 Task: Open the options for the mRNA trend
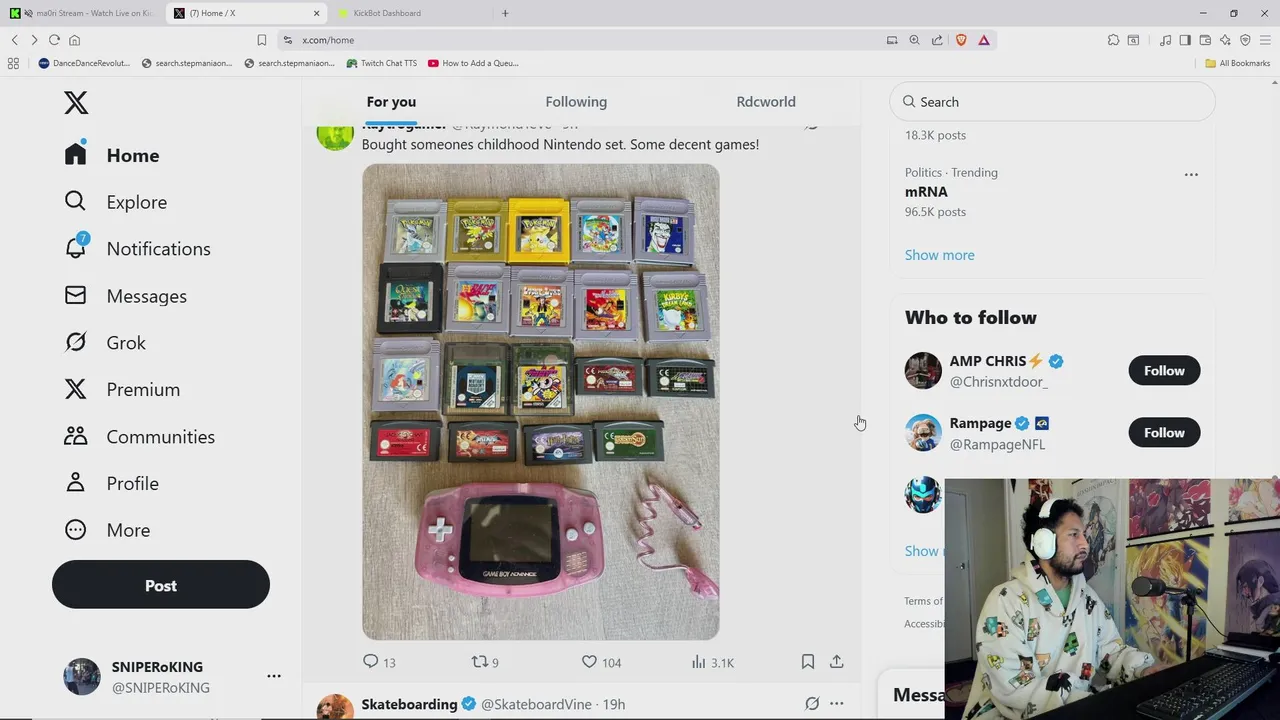tap(1191, 174)
